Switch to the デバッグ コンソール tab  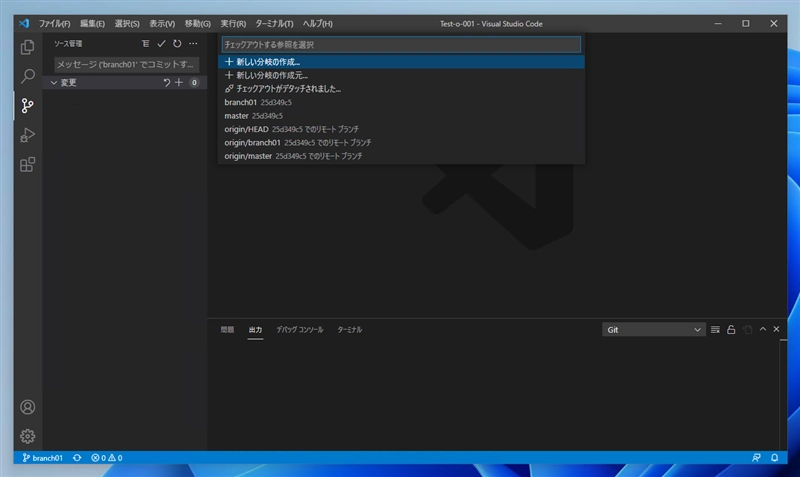pyautogui.click(x=300, y=330)
